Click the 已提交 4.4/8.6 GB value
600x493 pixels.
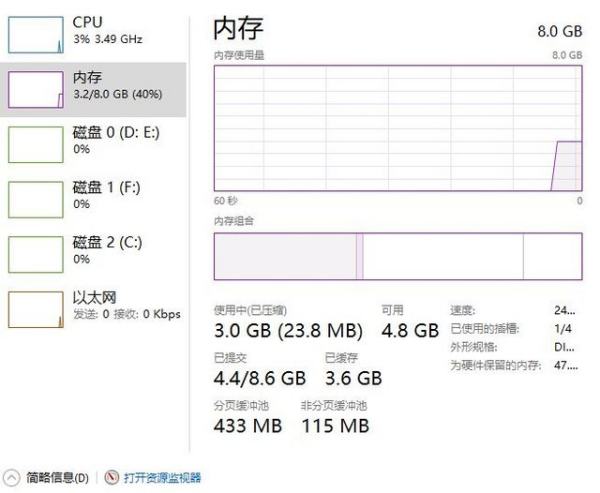pyautogui.click(x=260, y=378)
